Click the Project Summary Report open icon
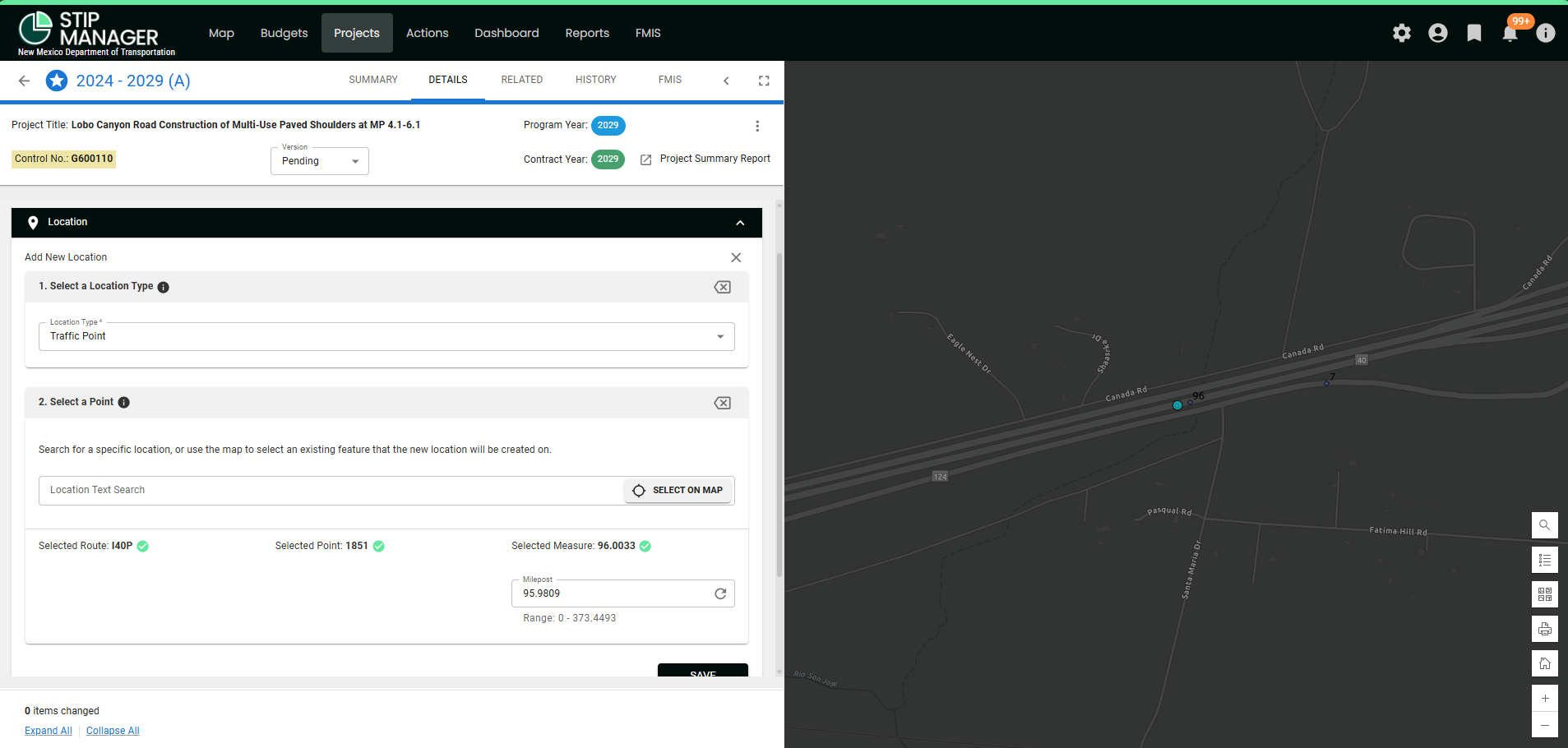This screenshot has height=748, width=1568. pyautogui.click(x=646, y=159)
